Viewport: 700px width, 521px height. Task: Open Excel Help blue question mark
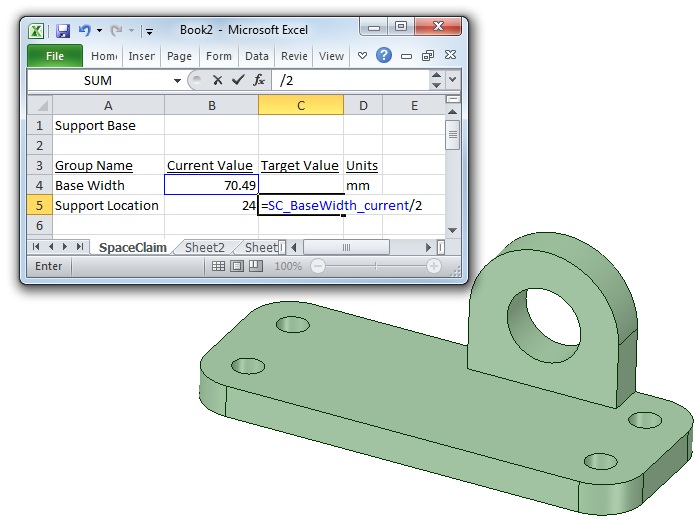click(x=384, y=55)
